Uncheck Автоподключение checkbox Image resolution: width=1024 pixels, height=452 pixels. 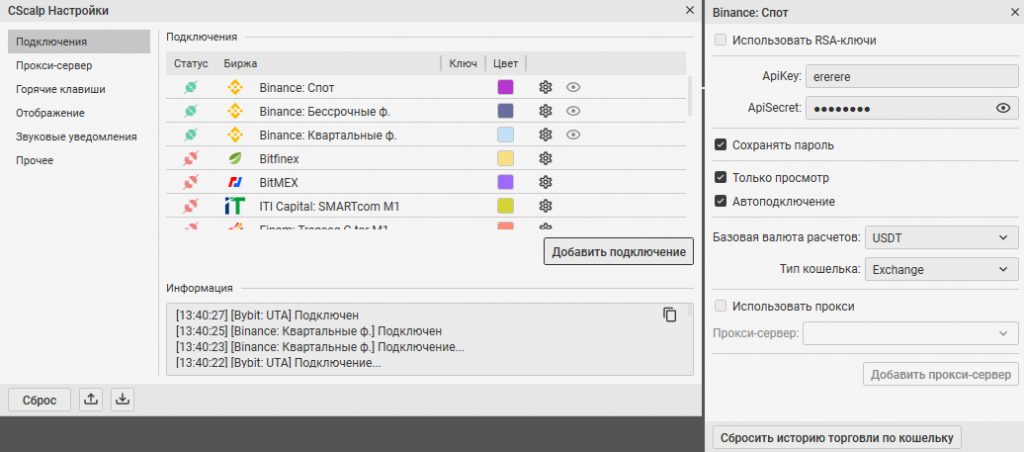click(720, 201)
